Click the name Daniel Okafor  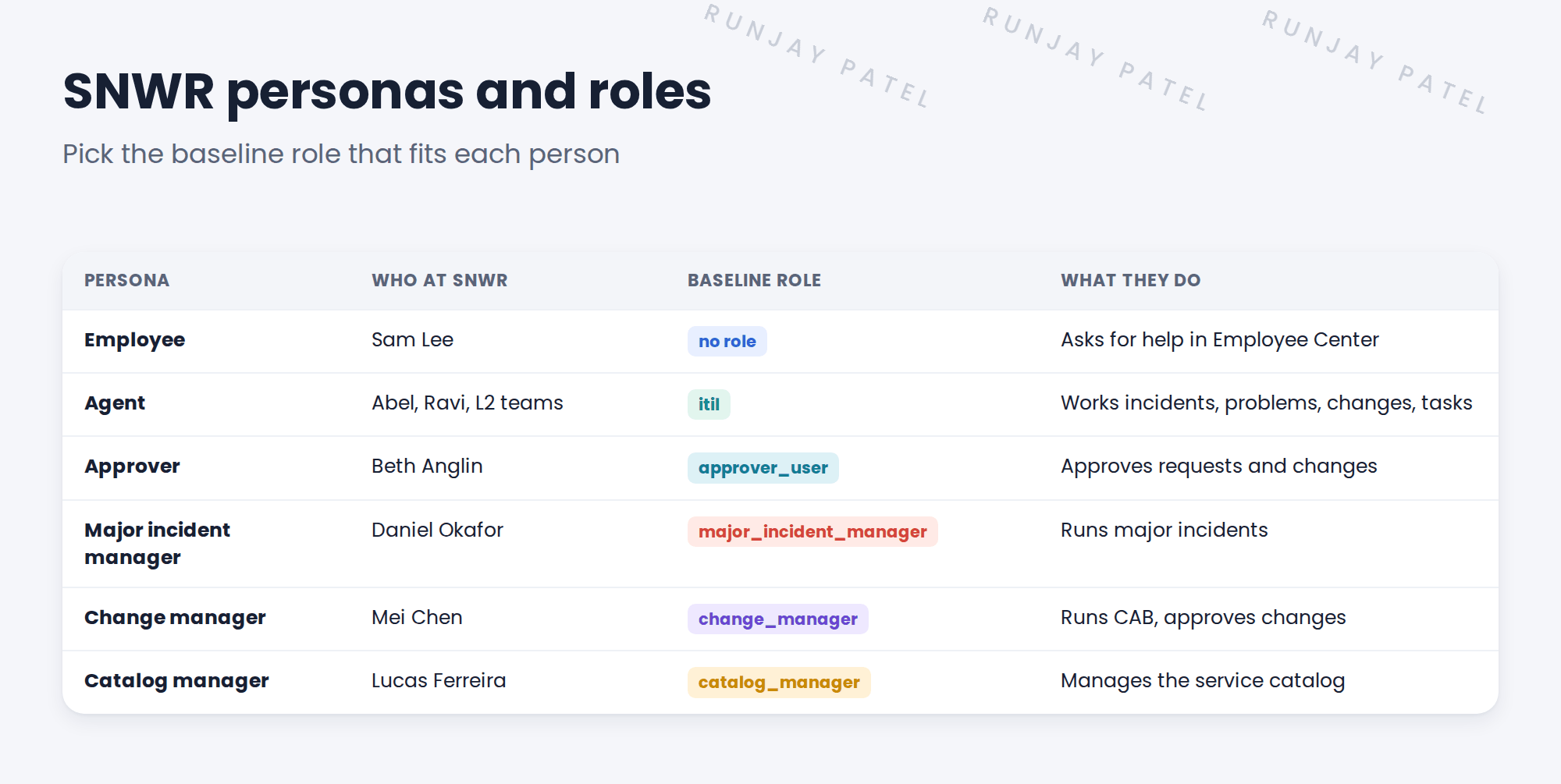coord(437,530)
